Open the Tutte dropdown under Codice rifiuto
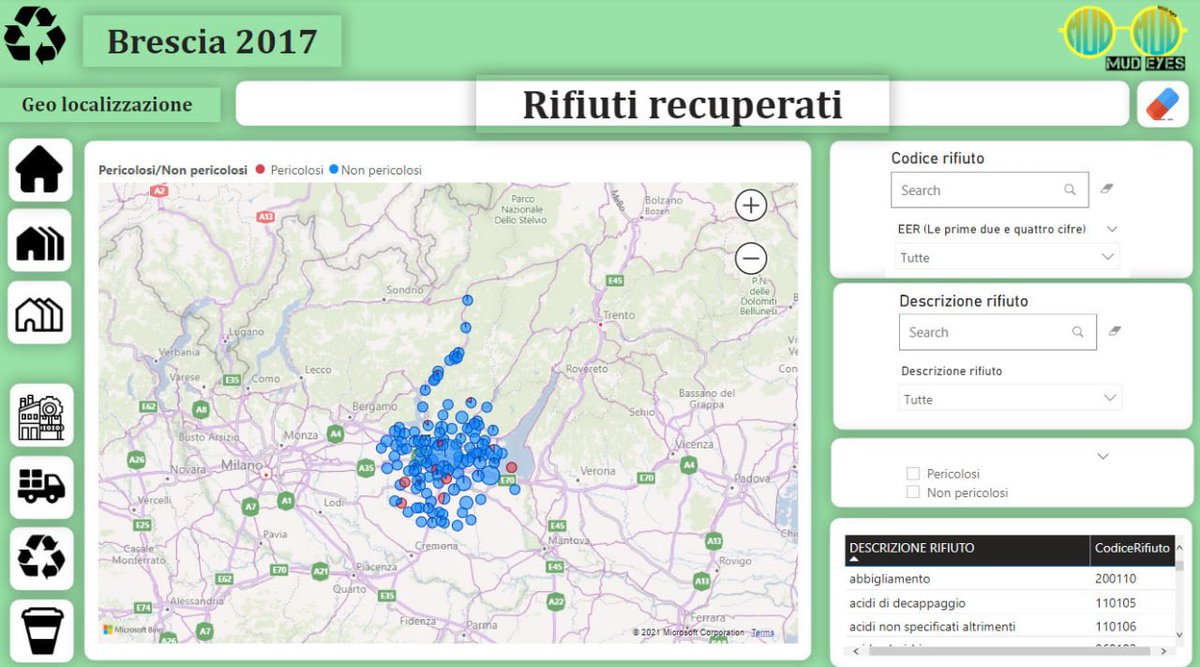Viewport: 1200px width, 667px height. pyautogui.click(x=1007, y=257)
